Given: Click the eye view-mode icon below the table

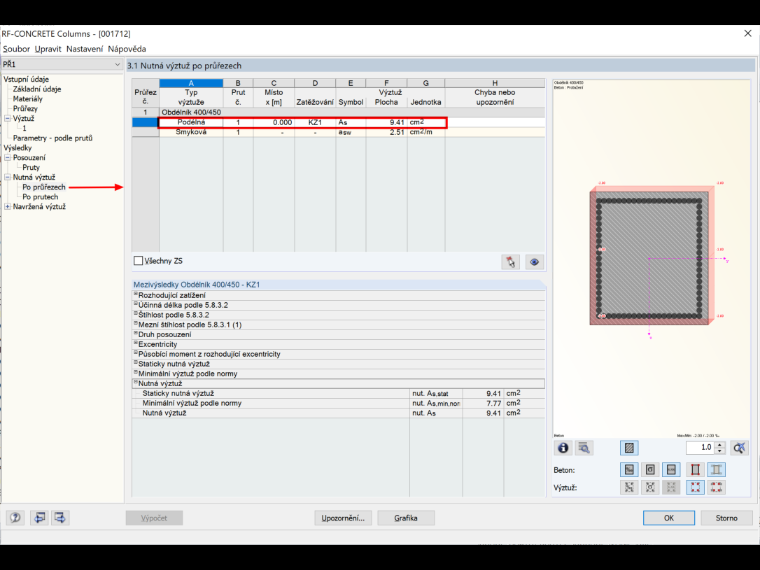Looking at the screenshot, I should 534,262.
